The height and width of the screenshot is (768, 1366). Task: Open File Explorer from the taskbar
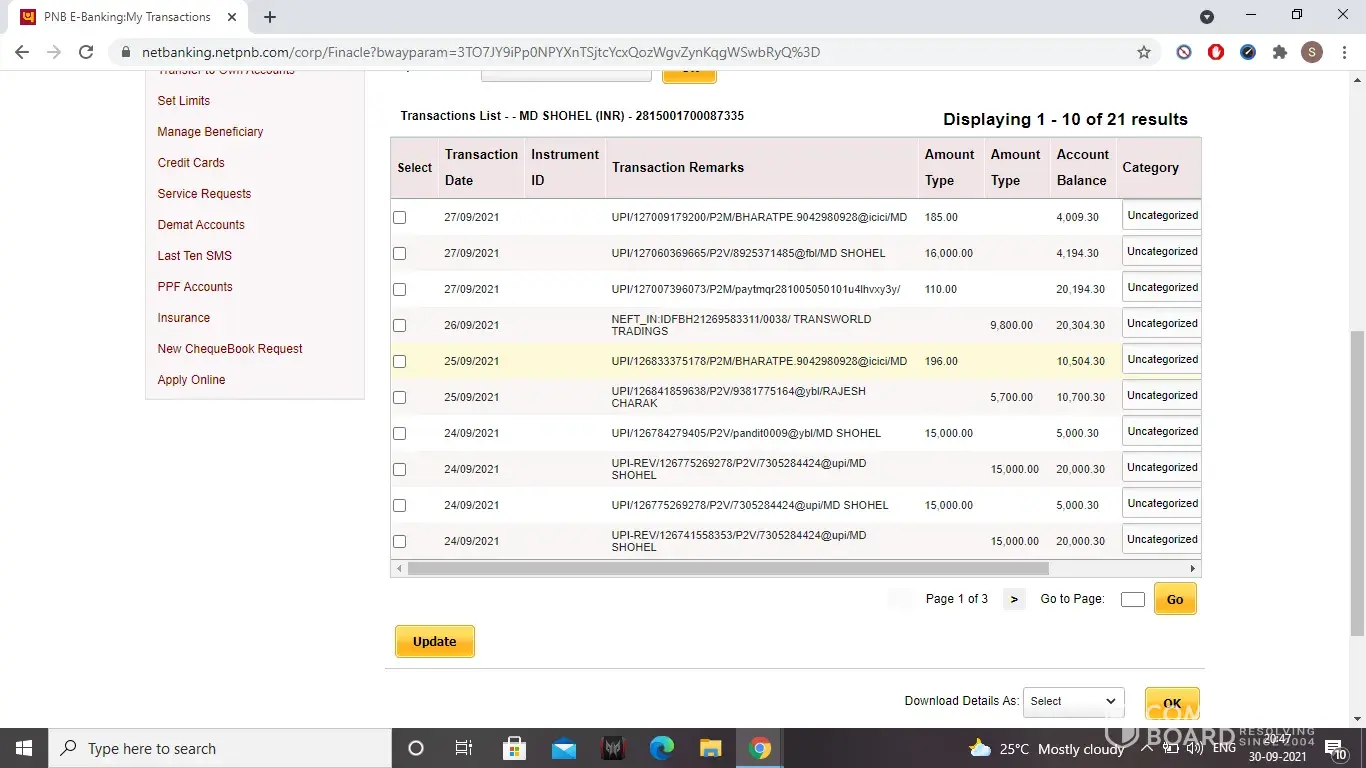[710, 748]
